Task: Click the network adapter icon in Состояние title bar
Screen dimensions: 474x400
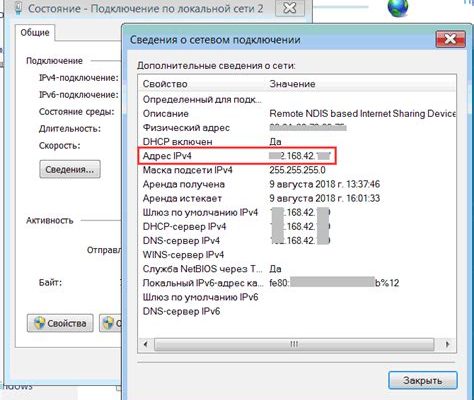Action: [19, 8]
